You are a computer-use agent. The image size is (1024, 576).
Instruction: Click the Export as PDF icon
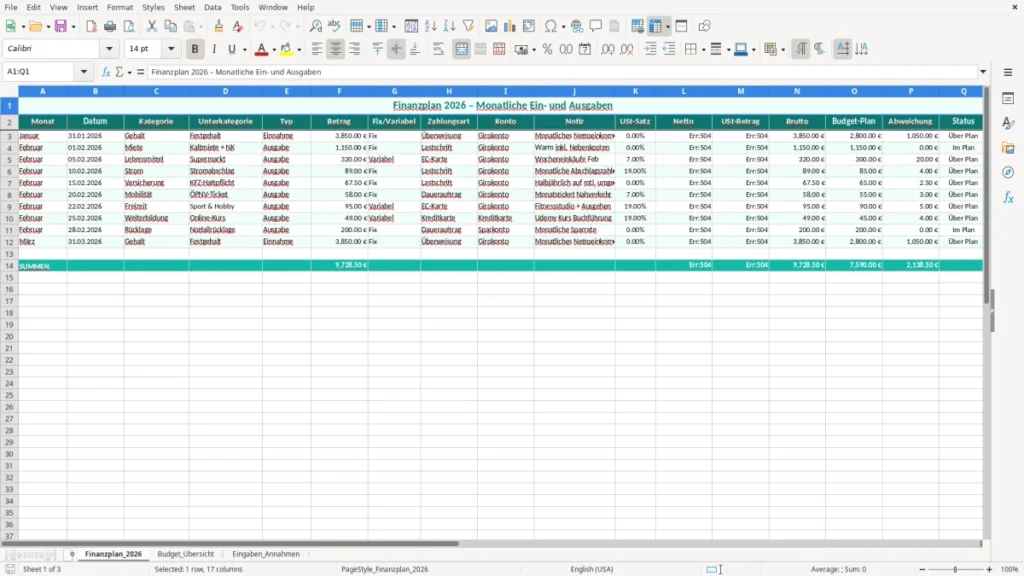(91, 26)
